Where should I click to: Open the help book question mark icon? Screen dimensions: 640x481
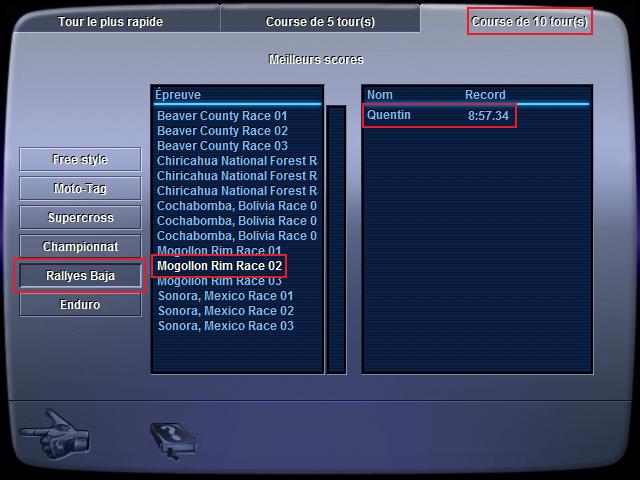coord(173,440)
